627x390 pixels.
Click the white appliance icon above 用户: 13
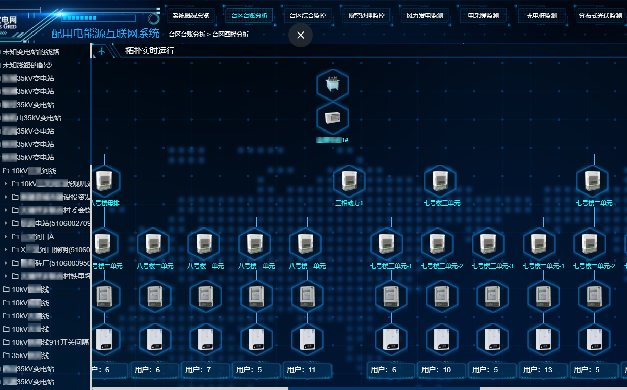click(543, 340)
